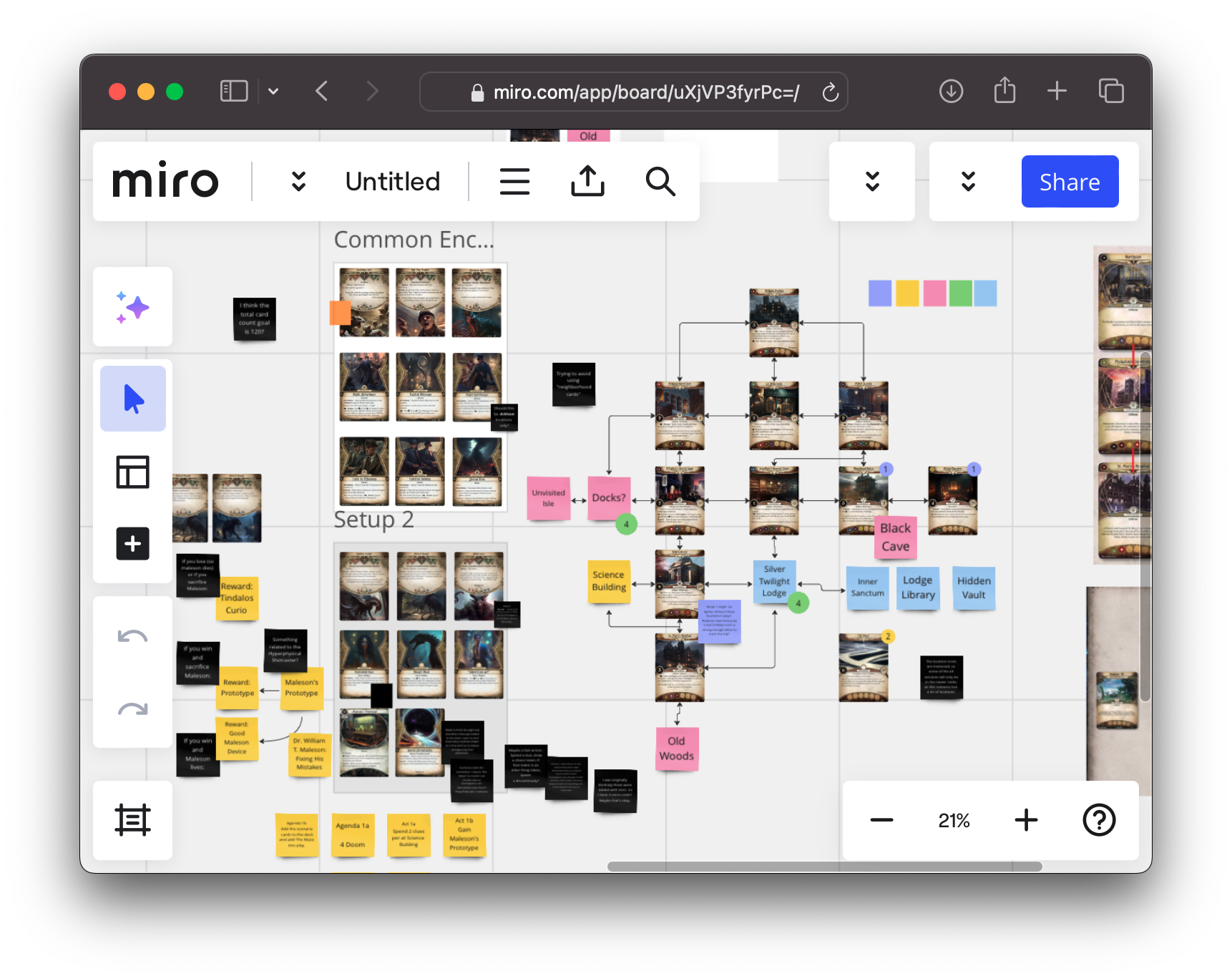1232x979 pixels.
Task: Select the Hidden Vault note
Action: pyautogui.click(x=974, y=588)
